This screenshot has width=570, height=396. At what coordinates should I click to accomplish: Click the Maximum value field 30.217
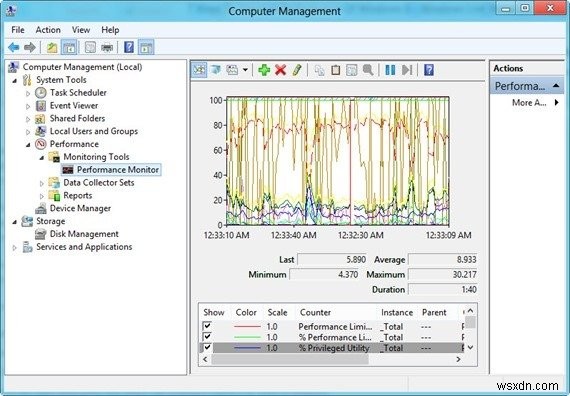coord(442,275)
